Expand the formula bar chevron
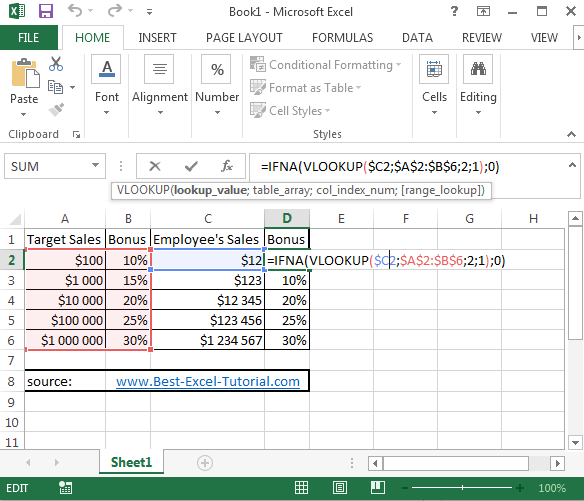 [572, 165]
